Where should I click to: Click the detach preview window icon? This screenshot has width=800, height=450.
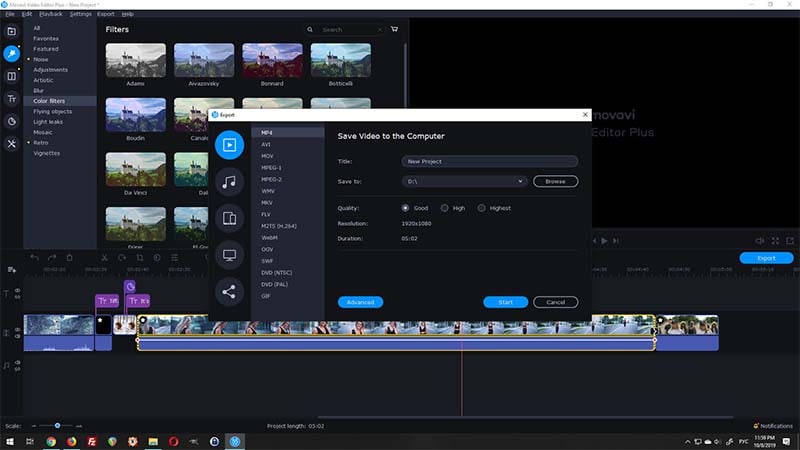pos(790,241)
